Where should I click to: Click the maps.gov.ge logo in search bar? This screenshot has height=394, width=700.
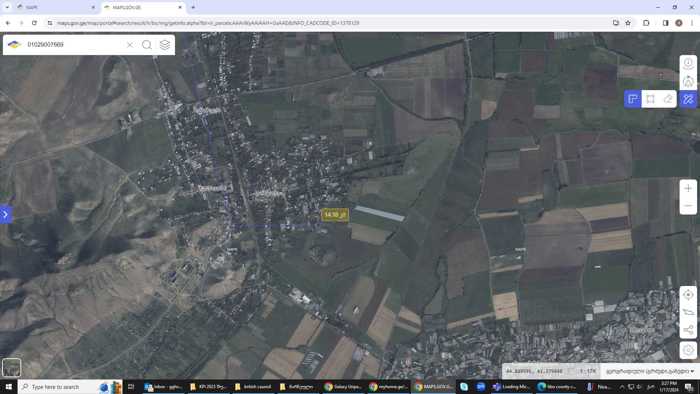(x=14, y=45)
